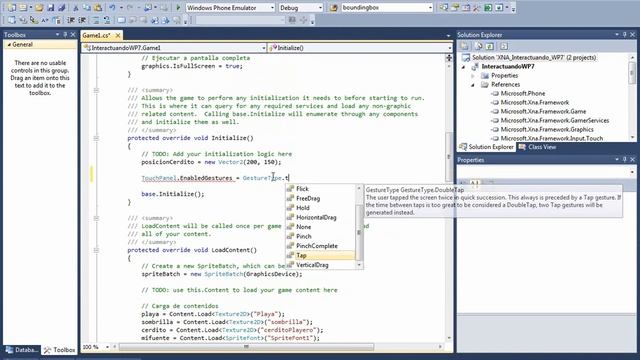Close the Game1.cs* tab
The image size is (640, 360).
(118, 36)
